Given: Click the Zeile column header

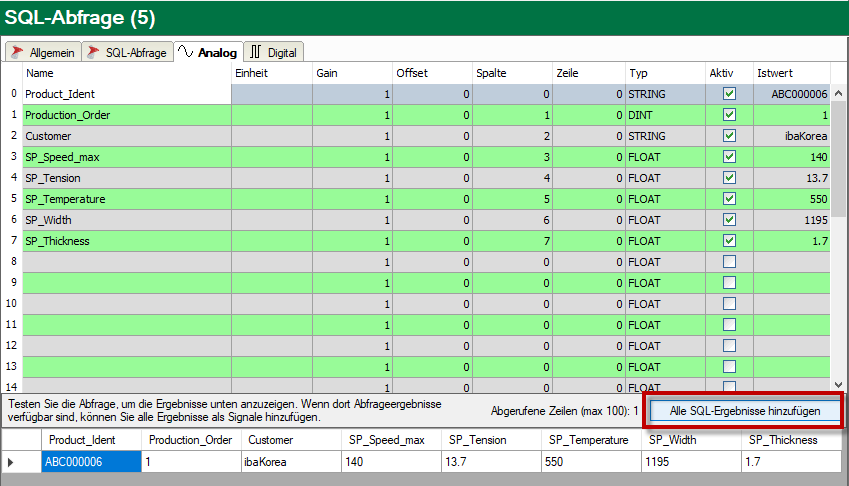Looking at the screenshot, I should tap(589, 73).
